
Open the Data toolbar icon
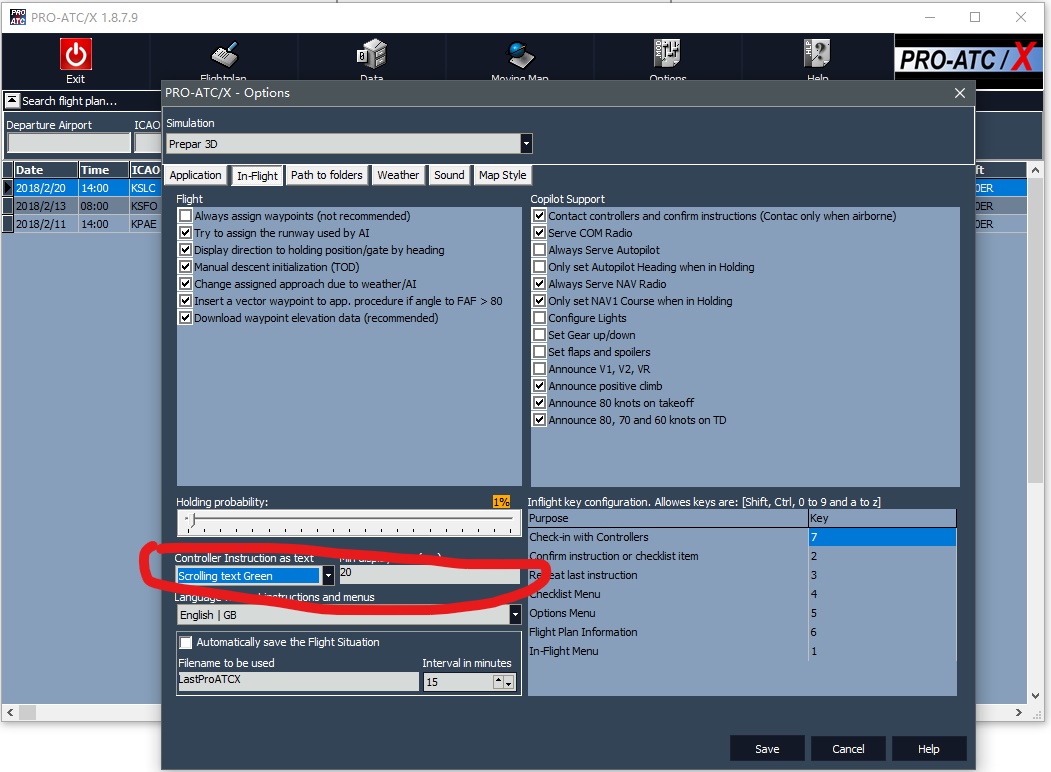click(x=372, y=54)
